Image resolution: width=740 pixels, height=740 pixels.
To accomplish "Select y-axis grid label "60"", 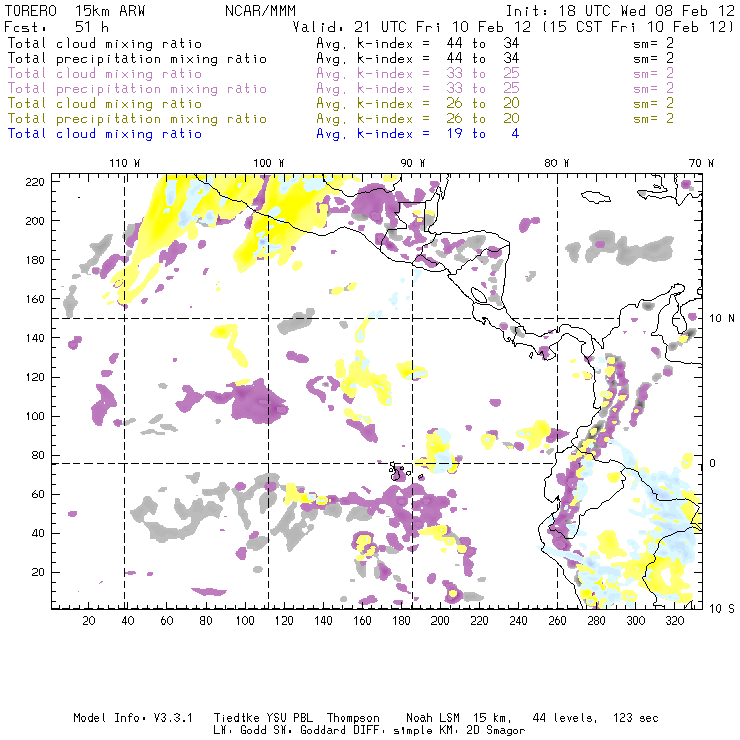I will tap(39, 494).
